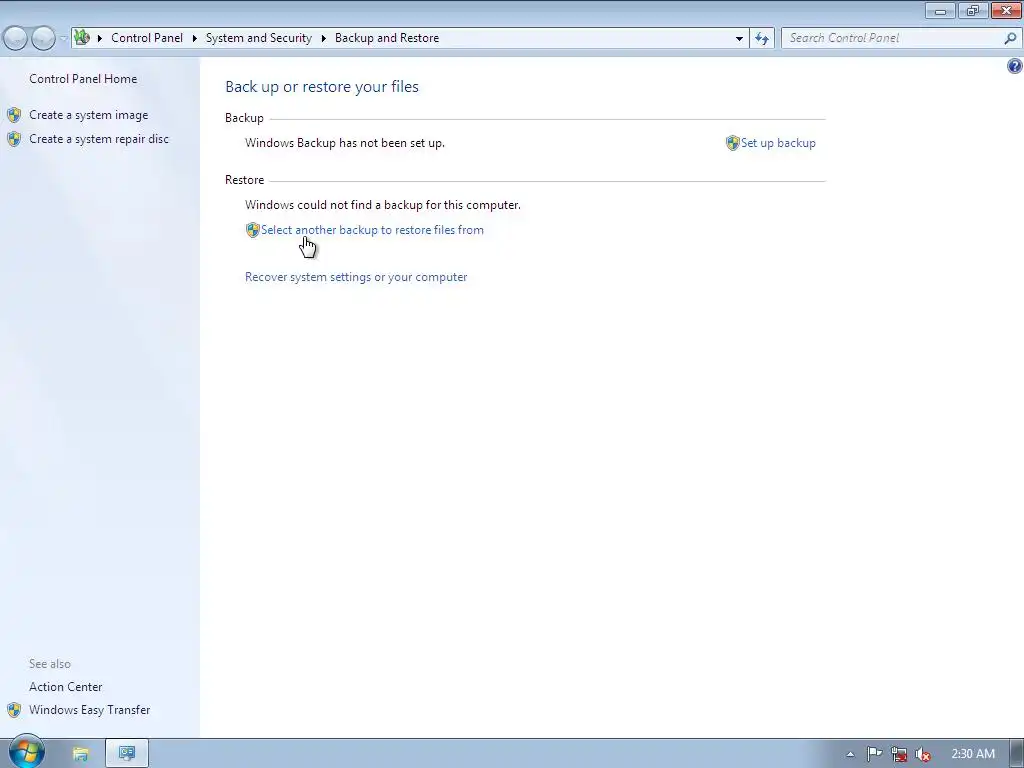Restore down the Control Panel window
The height and width of the screenshot is (768, 1024).
(972, 10)
